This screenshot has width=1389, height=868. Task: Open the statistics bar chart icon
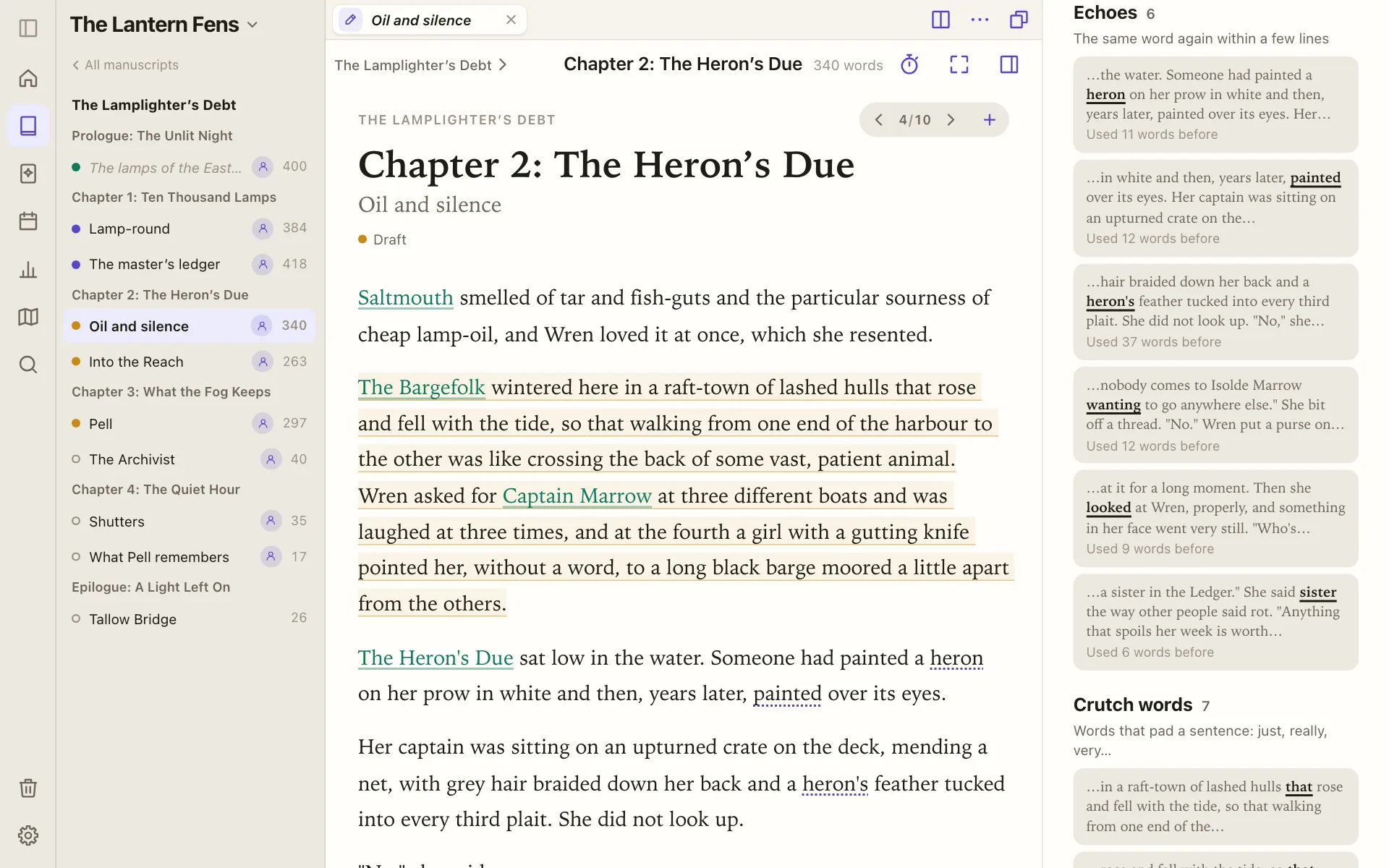coord(28,270)
